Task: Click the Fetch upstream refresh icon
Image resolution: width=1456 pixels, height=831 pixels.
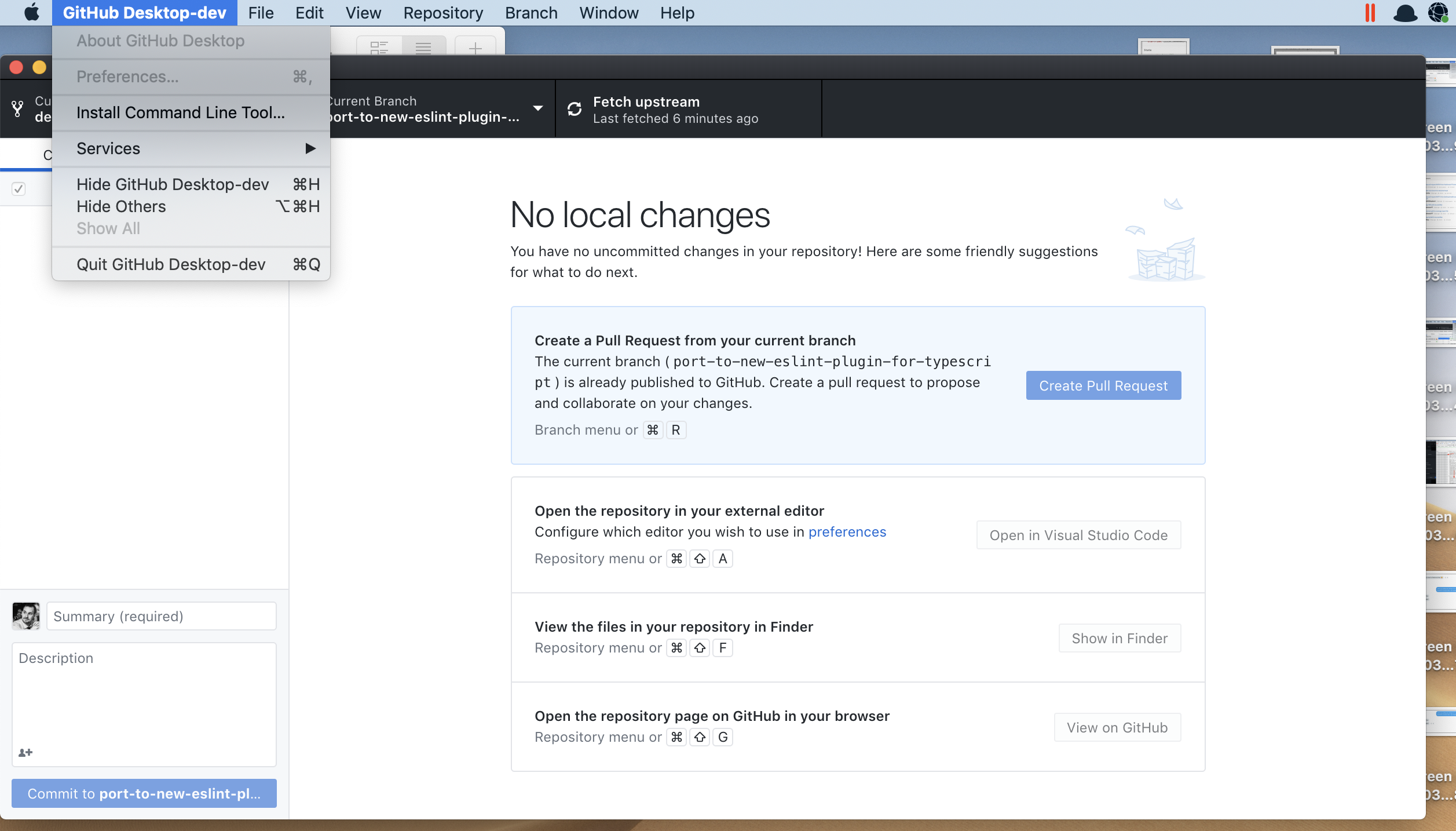Action: [573, 109]
